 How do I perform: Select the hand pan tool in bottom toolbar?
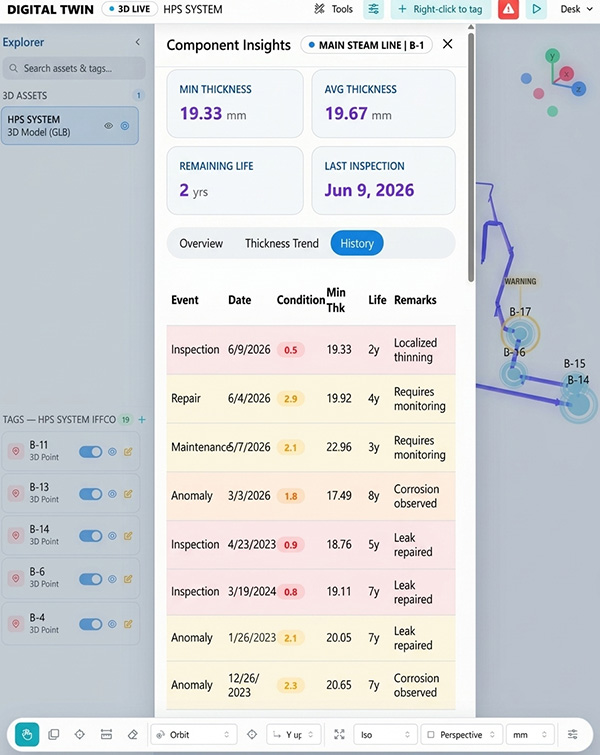(x=27, y=734)
